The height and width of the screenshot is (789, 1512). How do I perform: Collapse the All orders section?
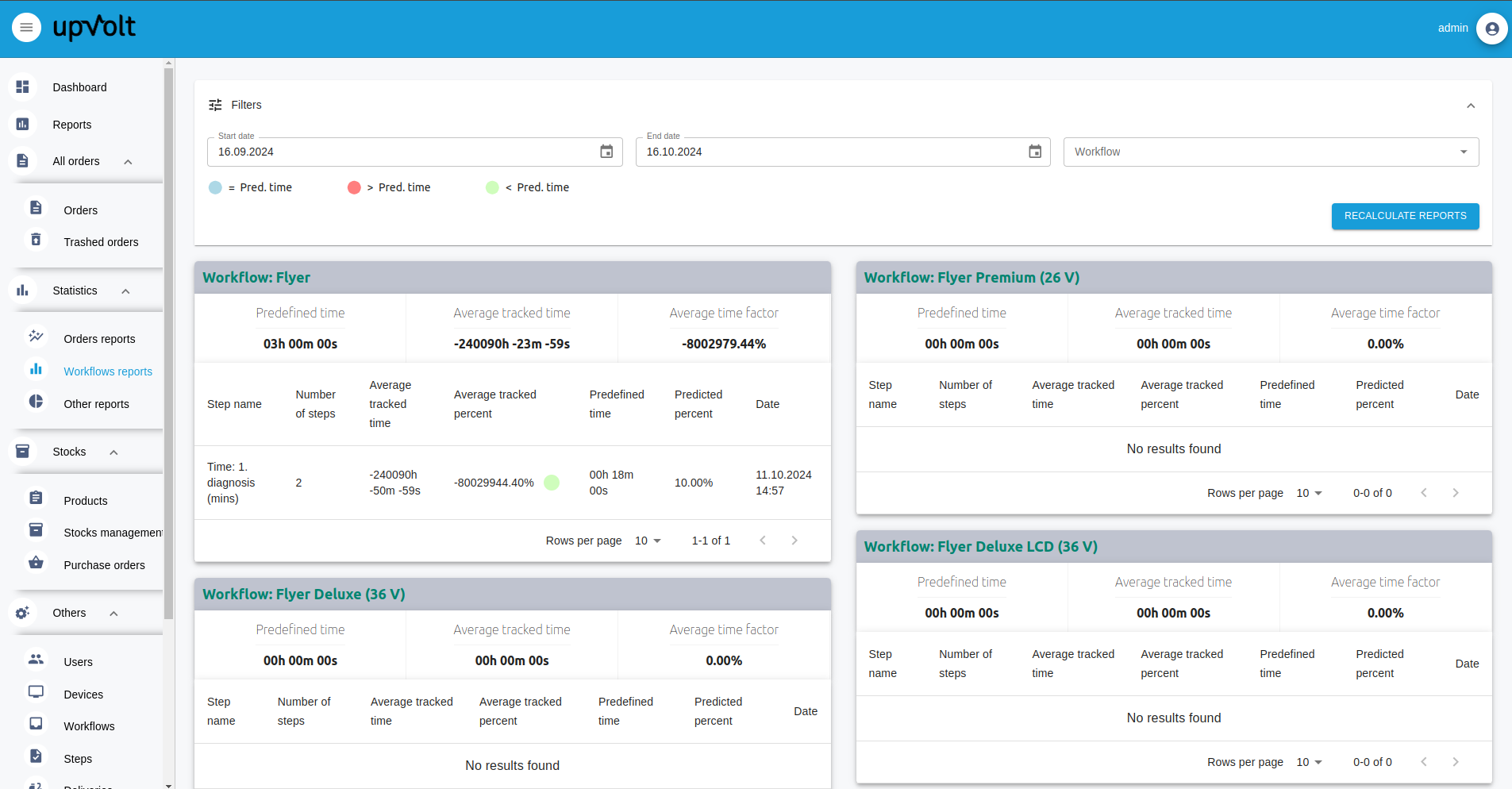pos(128,162)
